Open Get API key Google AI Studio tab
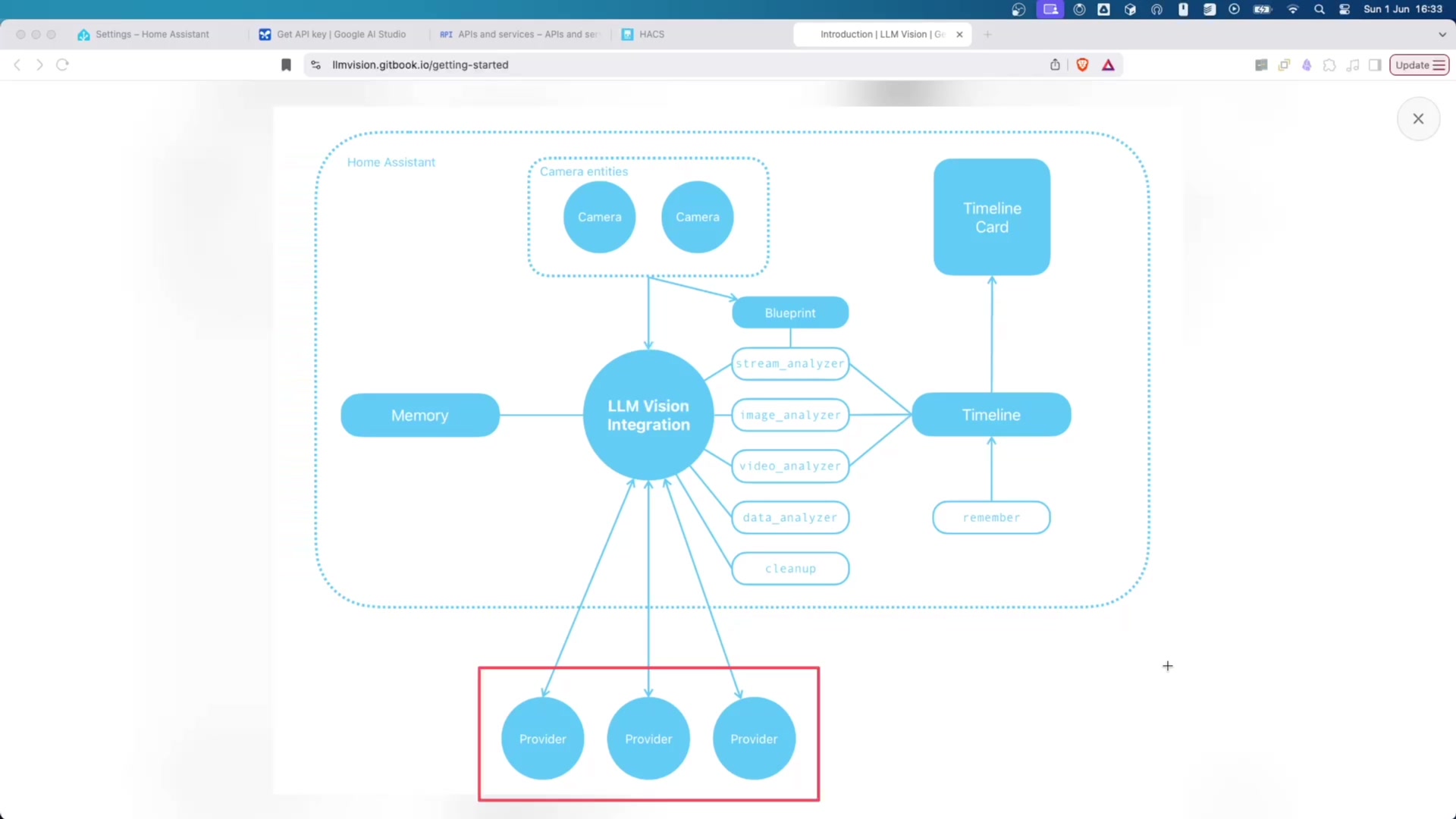 coord(340,34)
